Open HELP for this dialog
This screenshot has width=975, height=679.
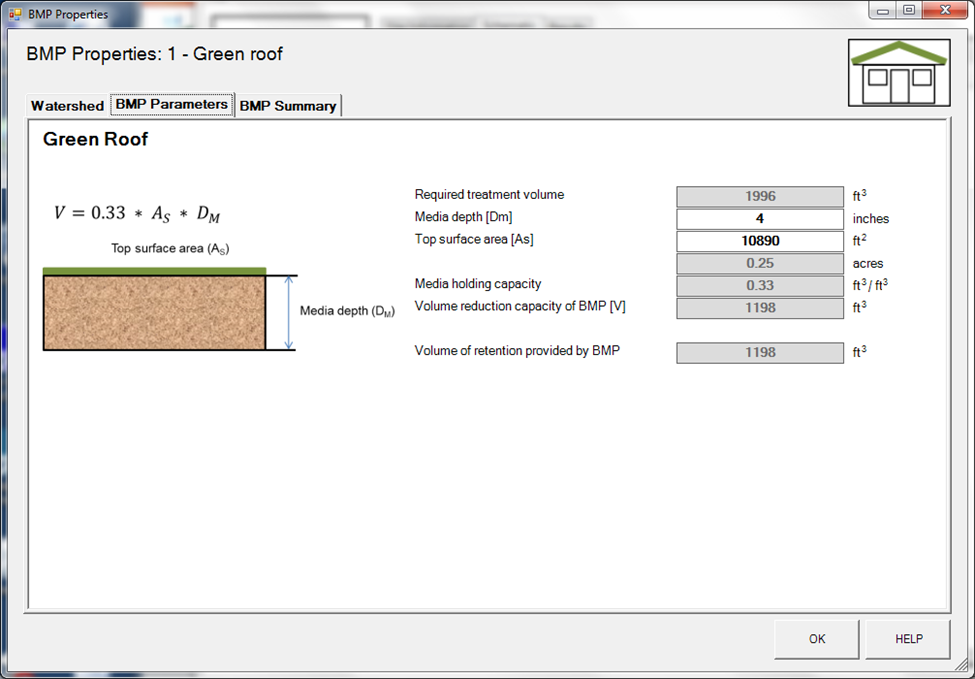(908, 639)
